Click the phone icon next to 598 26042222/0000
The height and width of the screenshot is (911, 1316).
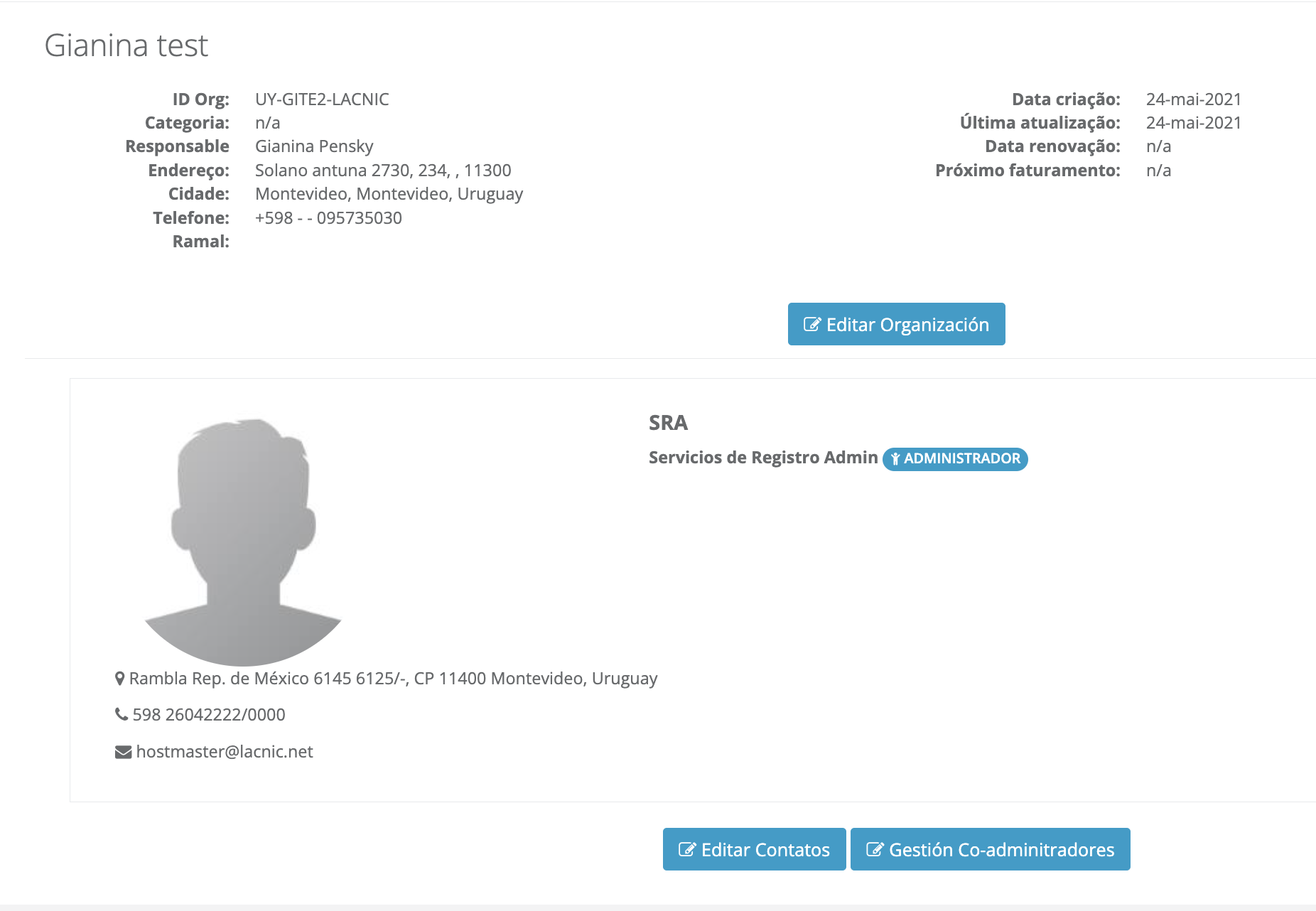pyautogui.click(x=122, y=714)
